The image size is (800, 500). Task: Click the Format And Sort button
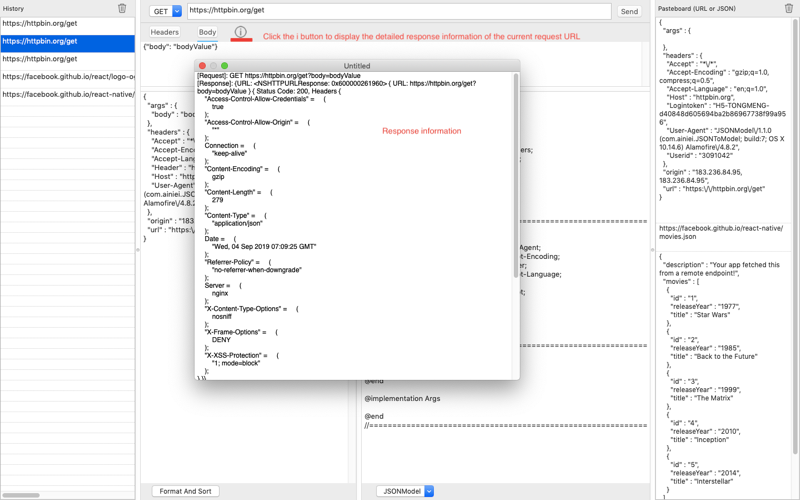(x=185, y=491)
